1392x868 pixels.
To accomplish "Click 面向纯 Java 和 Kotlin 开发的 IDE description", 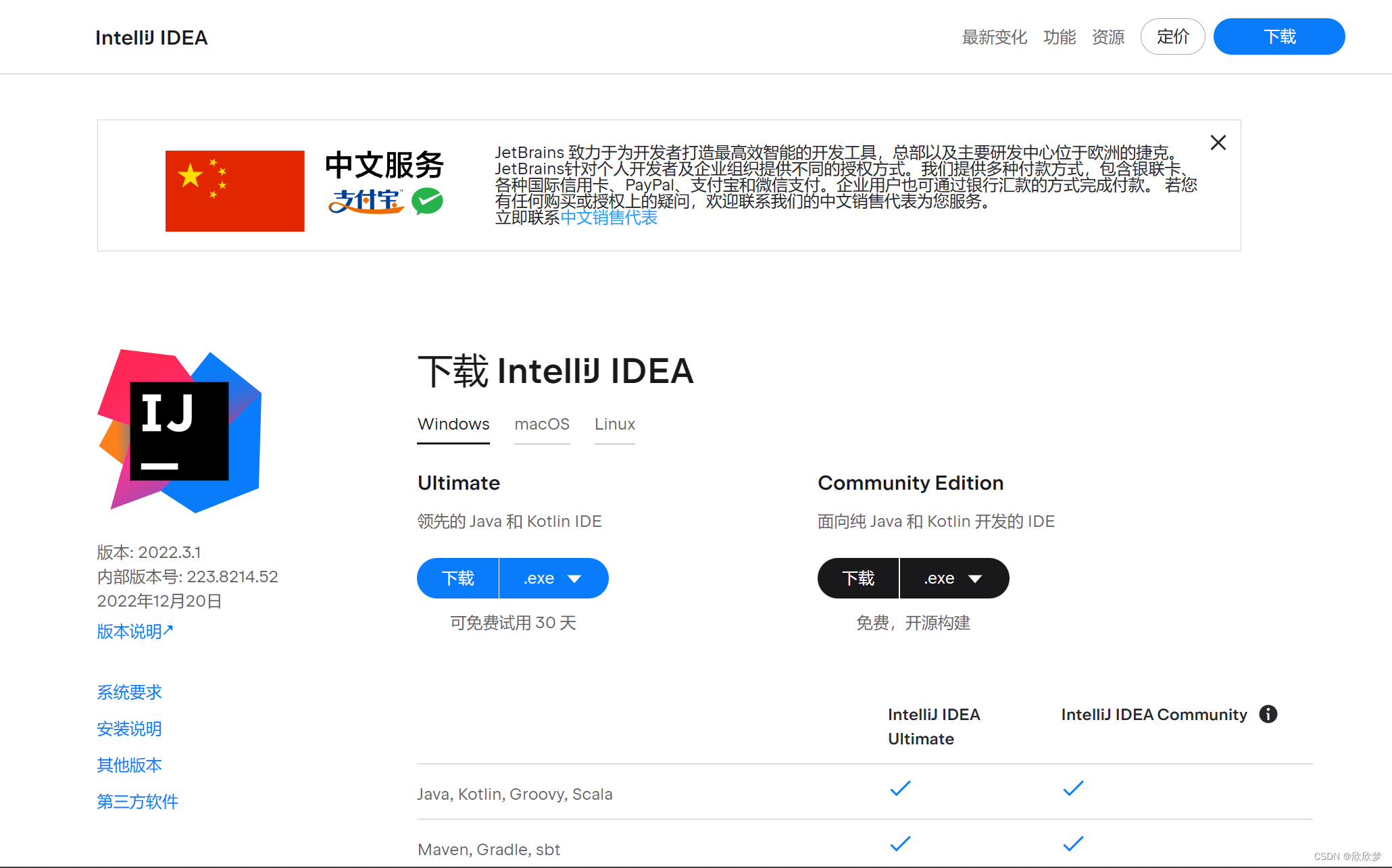I will coord(936,521).
